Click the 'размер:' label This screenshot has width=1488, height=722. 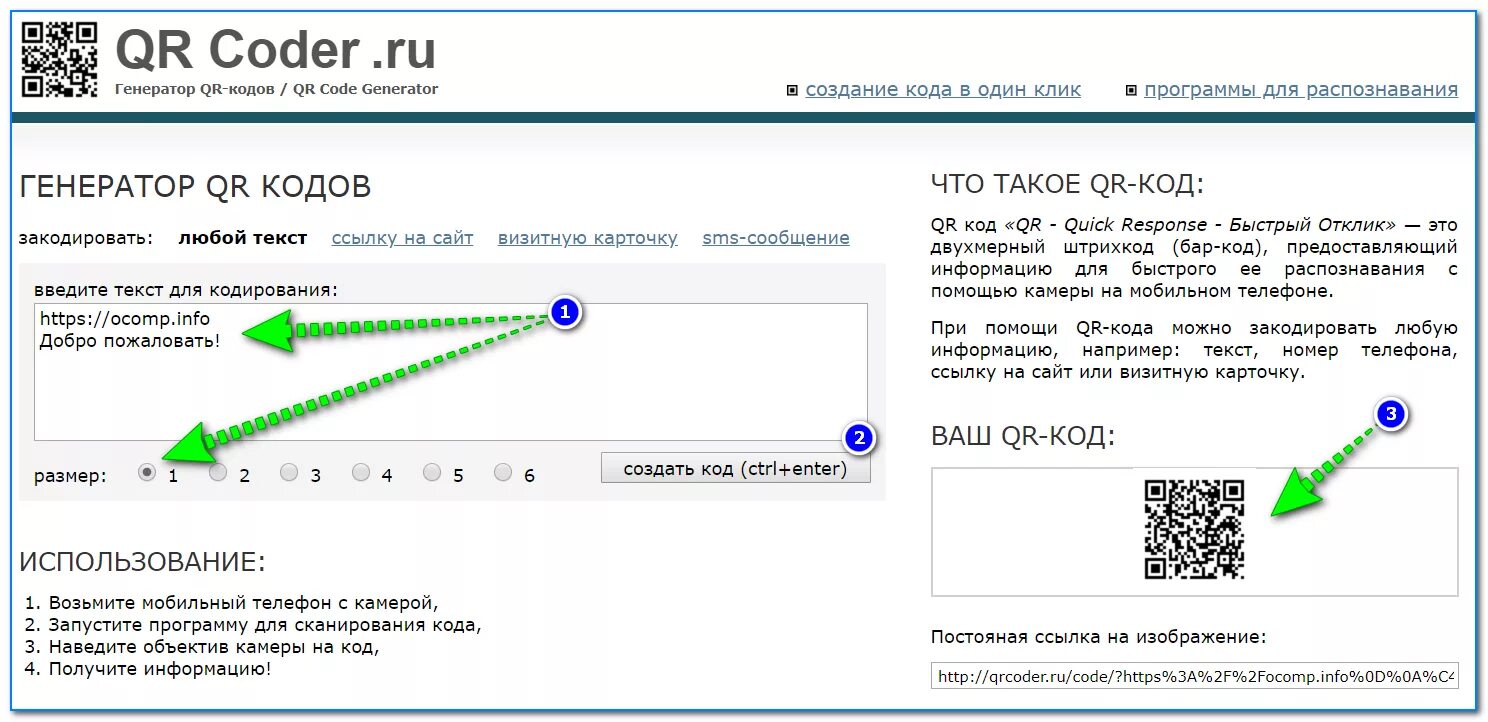click(x=69, y=476)
